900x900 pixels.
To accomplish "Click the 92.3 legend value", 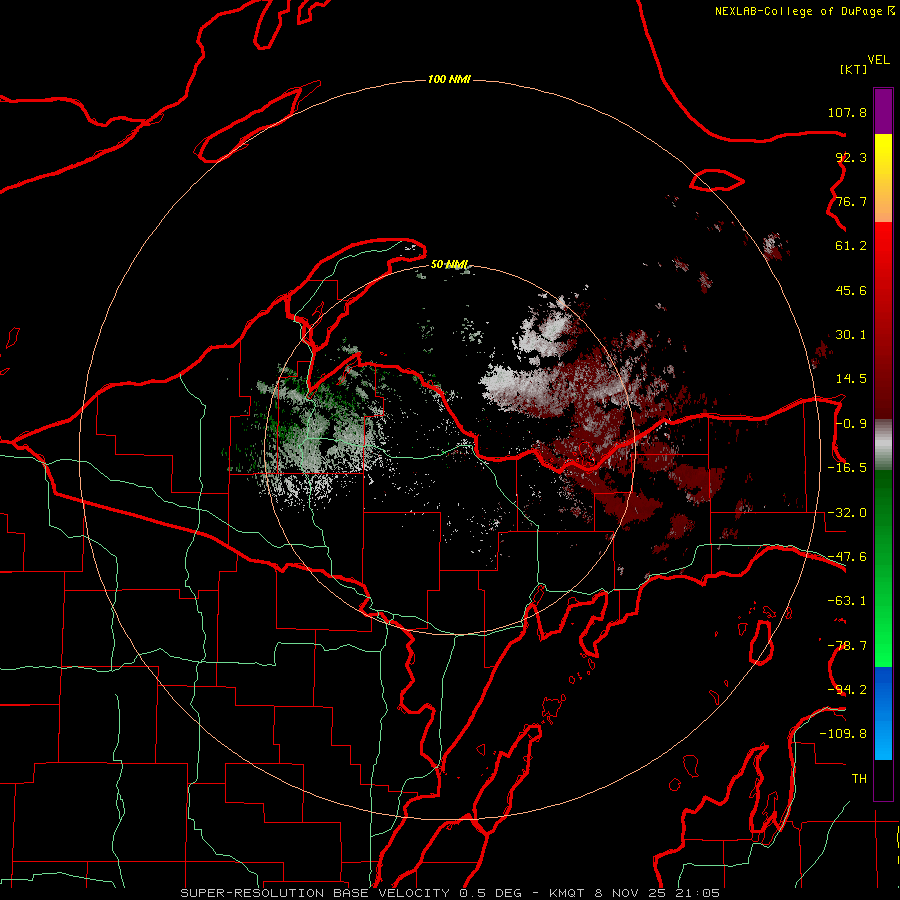I will (851, 157).
